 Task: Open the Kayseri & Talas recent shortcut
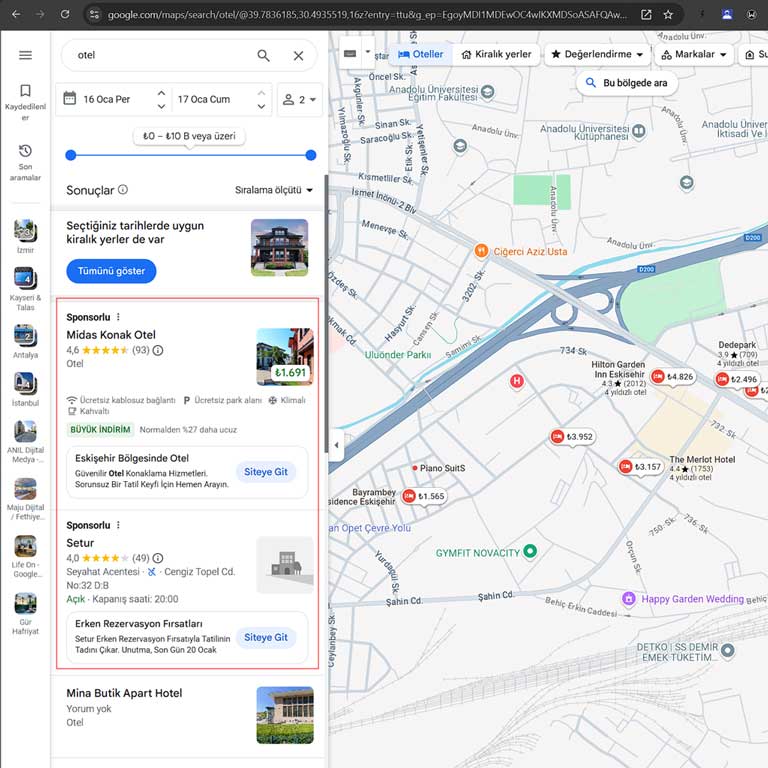[x=25, y=288]
